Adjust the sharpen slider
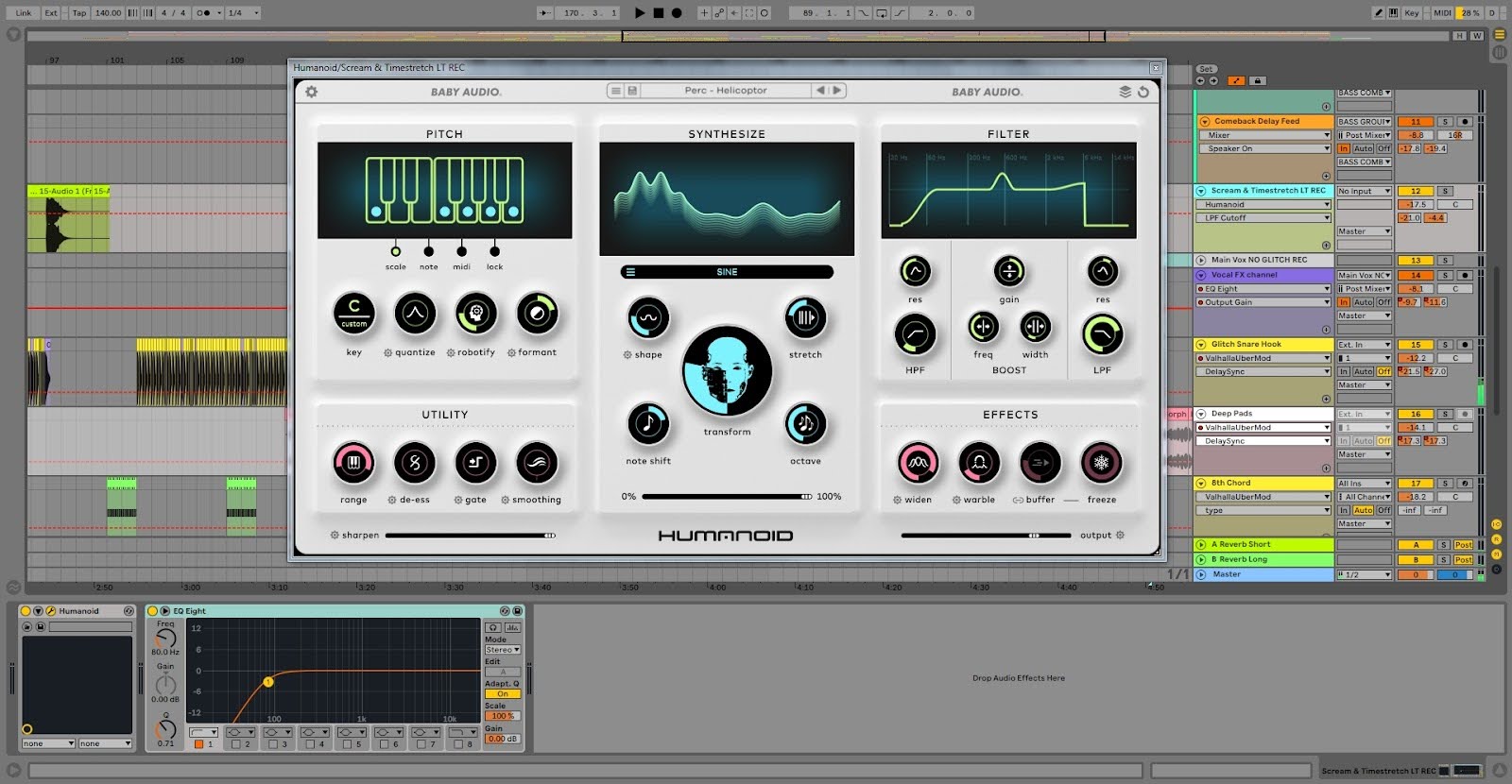Image resolution: width=1512 pixels, height=784 pixels. pos(471,536)
